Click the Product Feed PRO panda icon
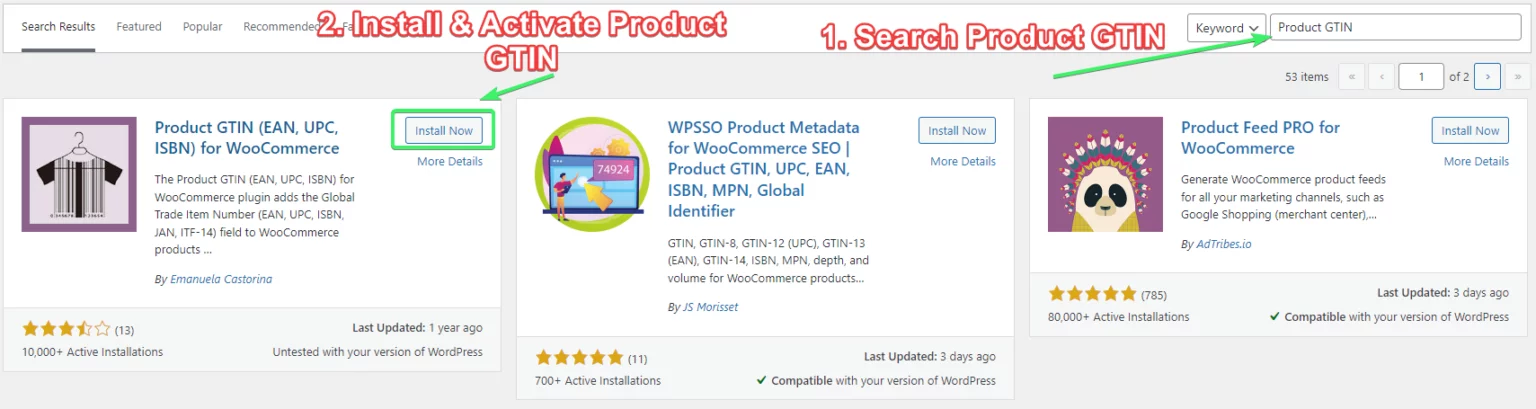Image resolution: width=1536 pixels, height=409 pixels. point(1105,174)
